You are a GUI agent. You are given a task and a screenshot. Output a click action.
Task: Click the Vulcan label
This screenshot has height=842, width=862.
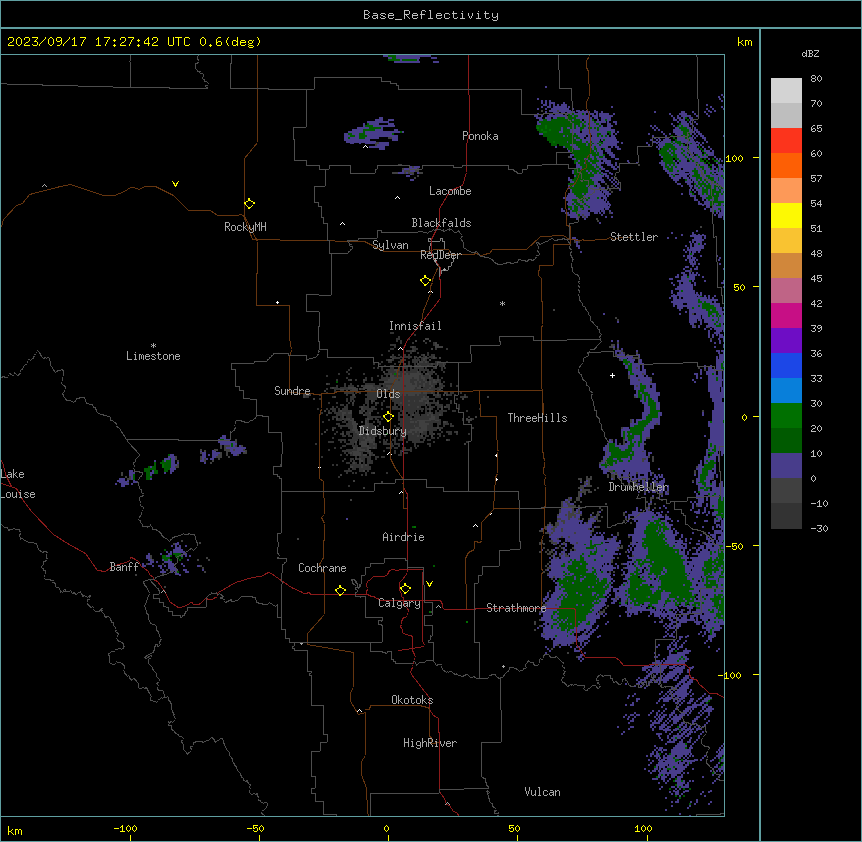[543, 792]
